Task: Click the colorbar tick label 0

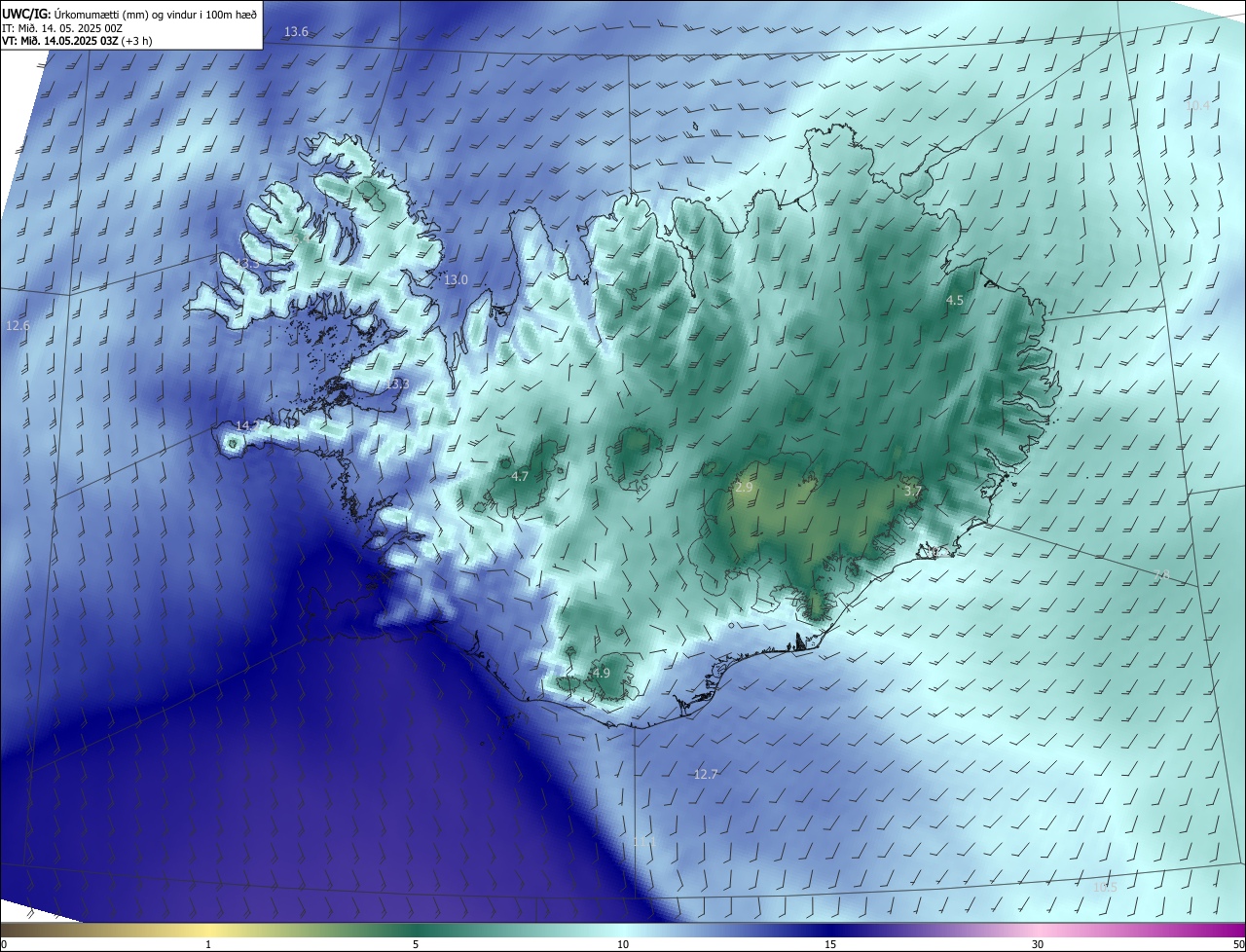Action: 4,944
